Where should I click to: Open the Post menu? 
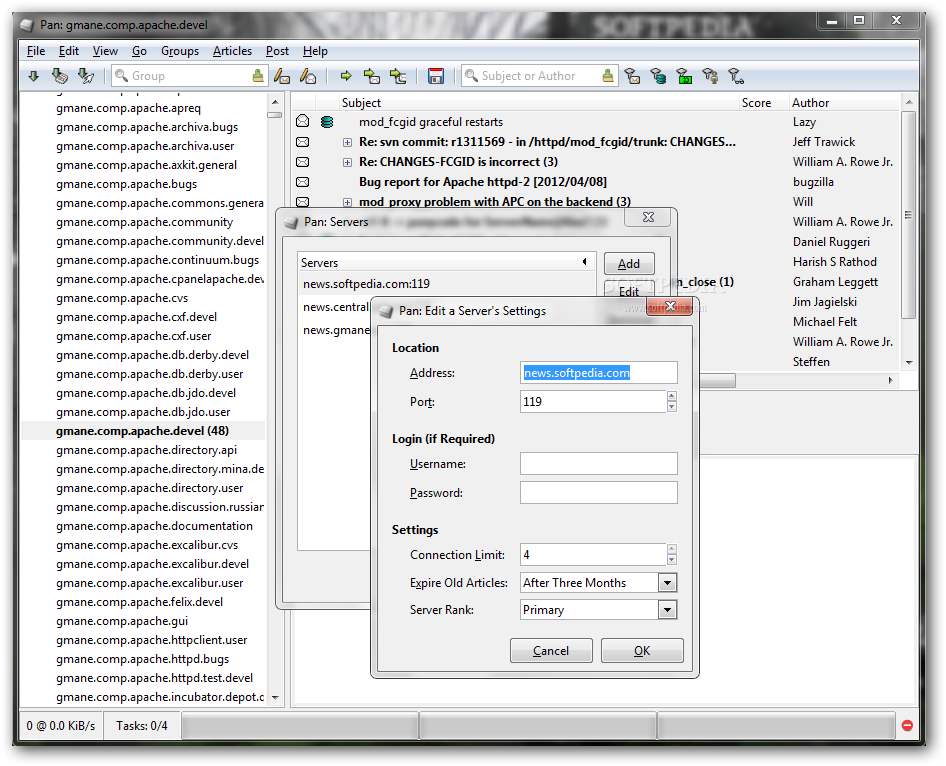click(x=278, y=51)
